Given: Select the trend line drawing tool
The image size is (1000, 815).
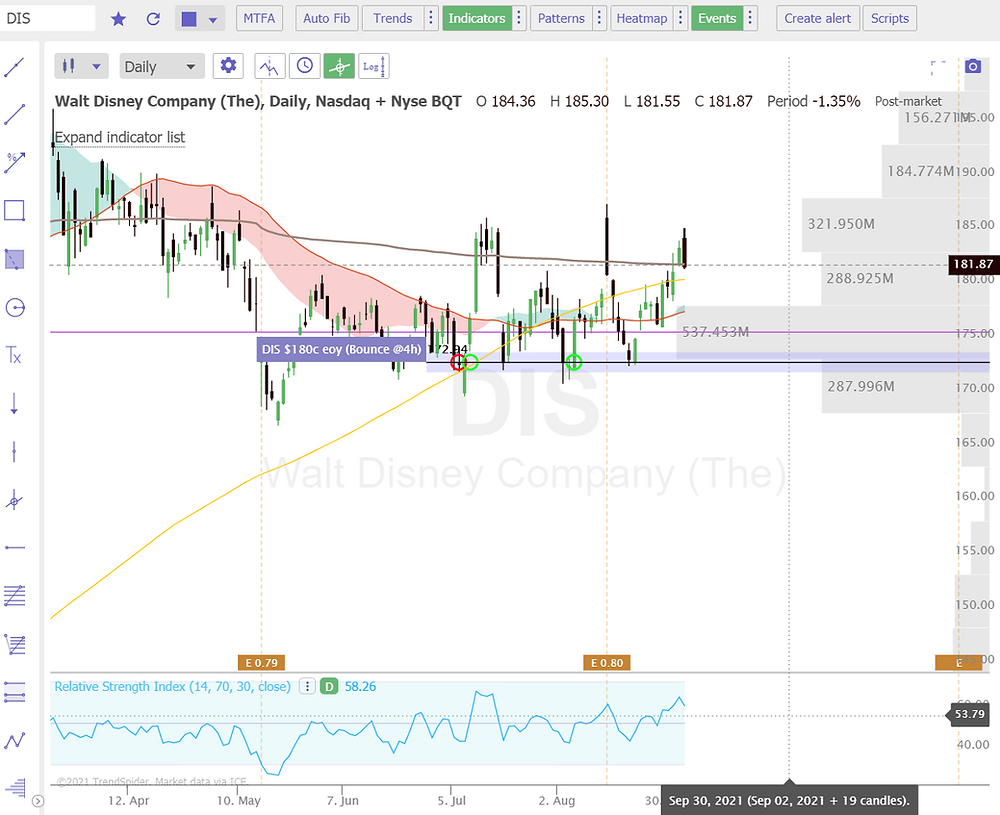Looking at the screenshot, I should 14,67.
